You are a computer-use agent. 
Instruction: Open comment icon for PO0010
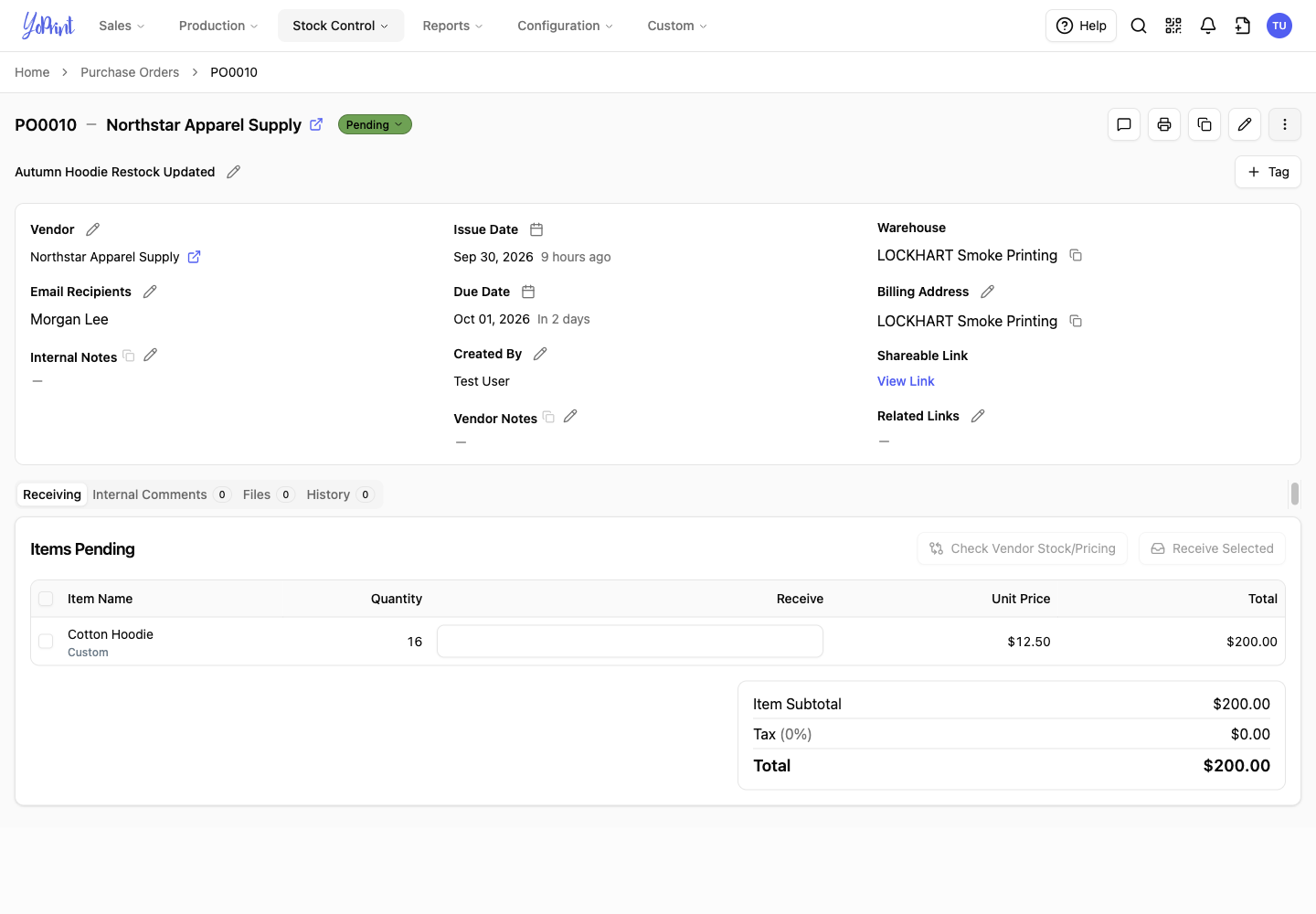[1124, 124]
